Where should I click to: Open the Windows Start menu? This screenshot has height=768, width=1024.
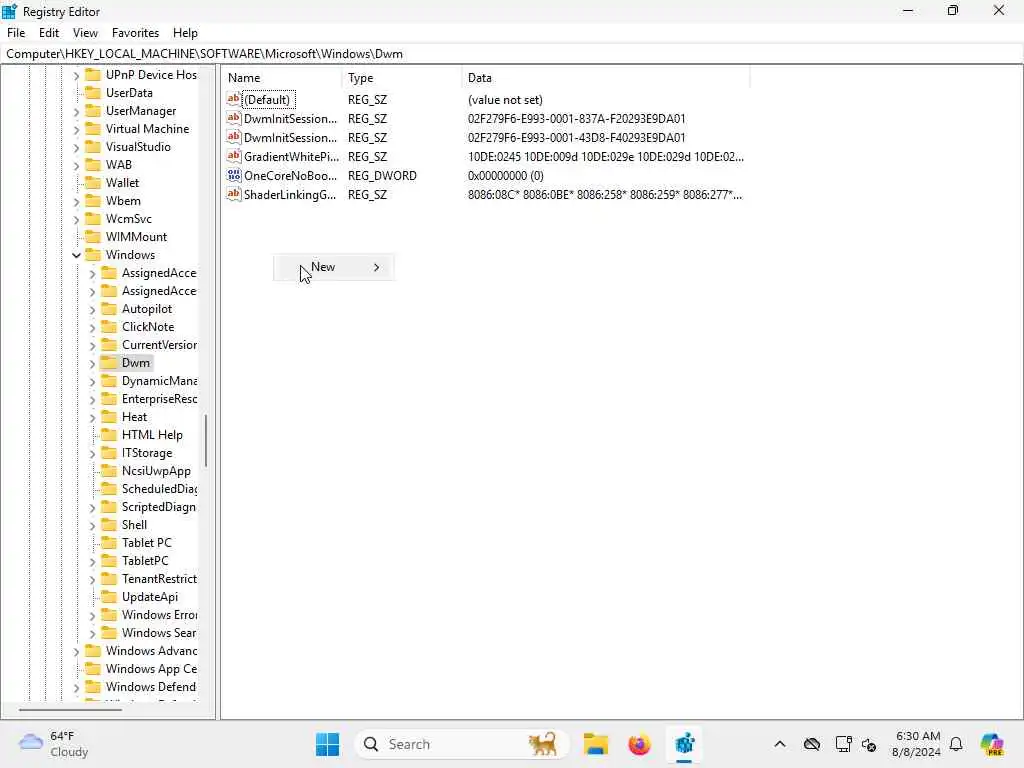tap(327, 744)
